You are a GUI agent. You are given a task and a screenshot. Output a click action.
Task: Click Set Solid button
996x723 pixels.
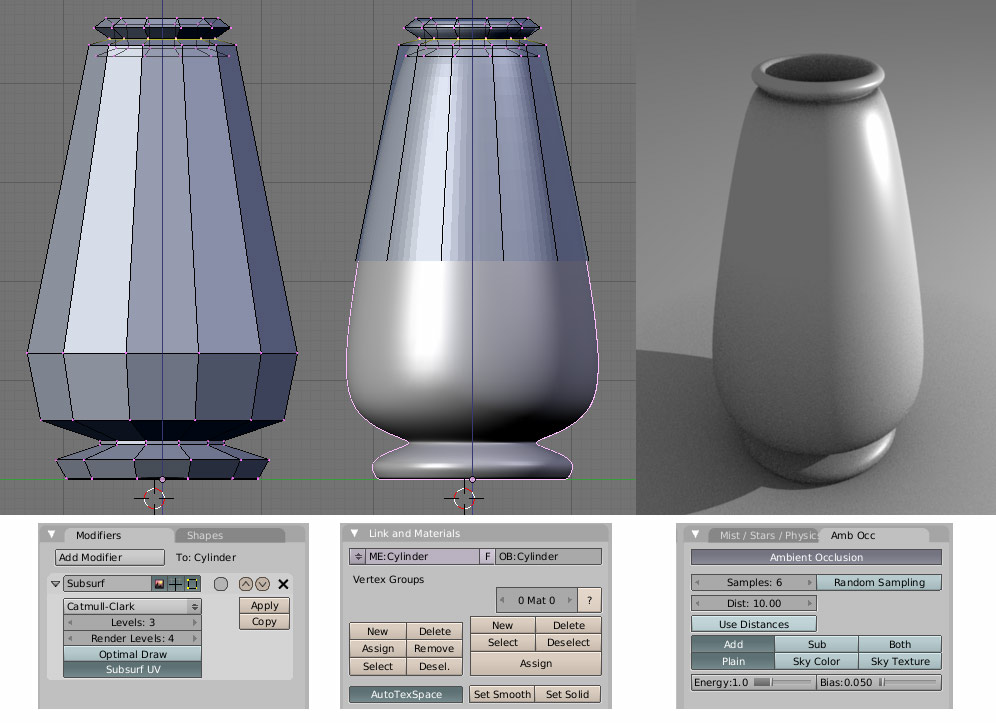point(567,694)
